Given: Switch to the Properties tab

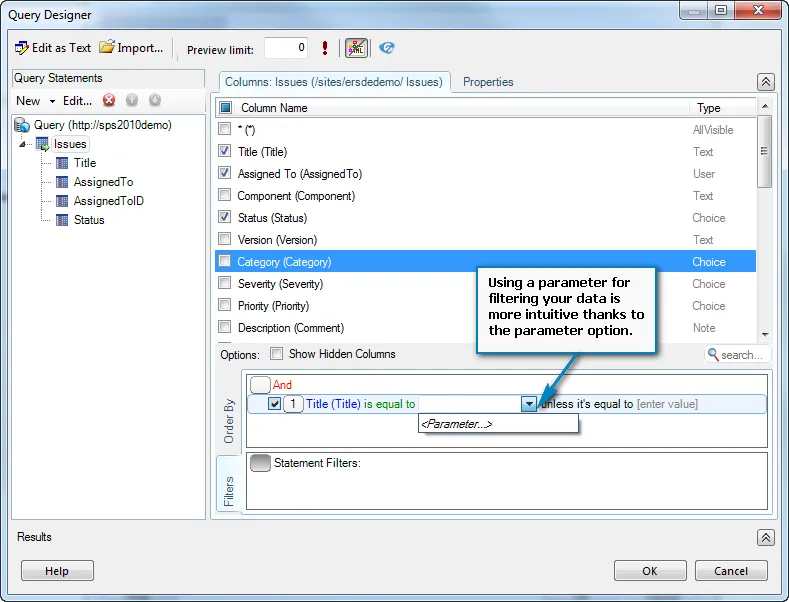Looking at the screenshot, I should tap(488, 82).
